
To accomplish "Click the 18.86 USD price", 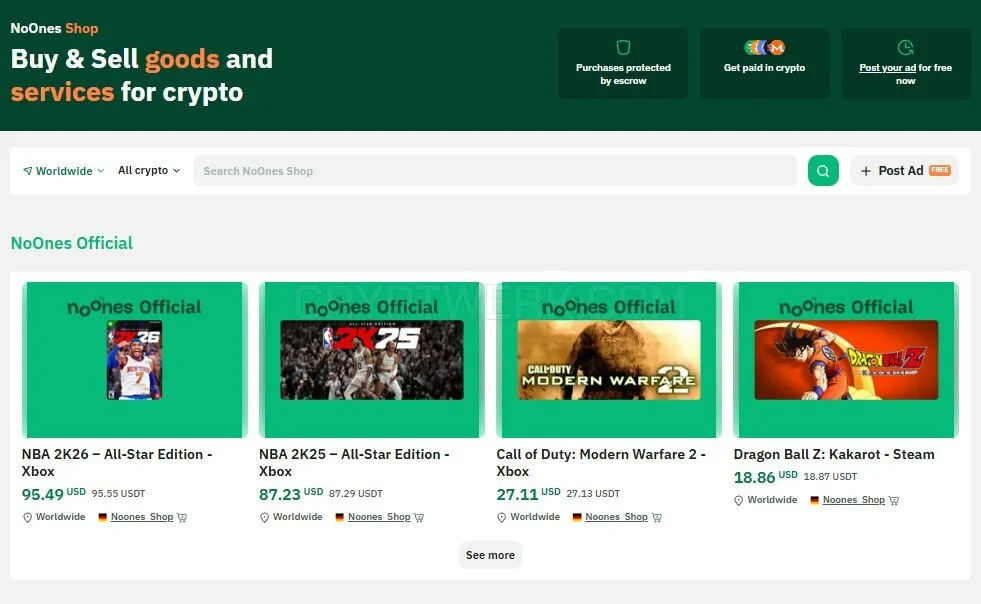I will coord(765,477).
